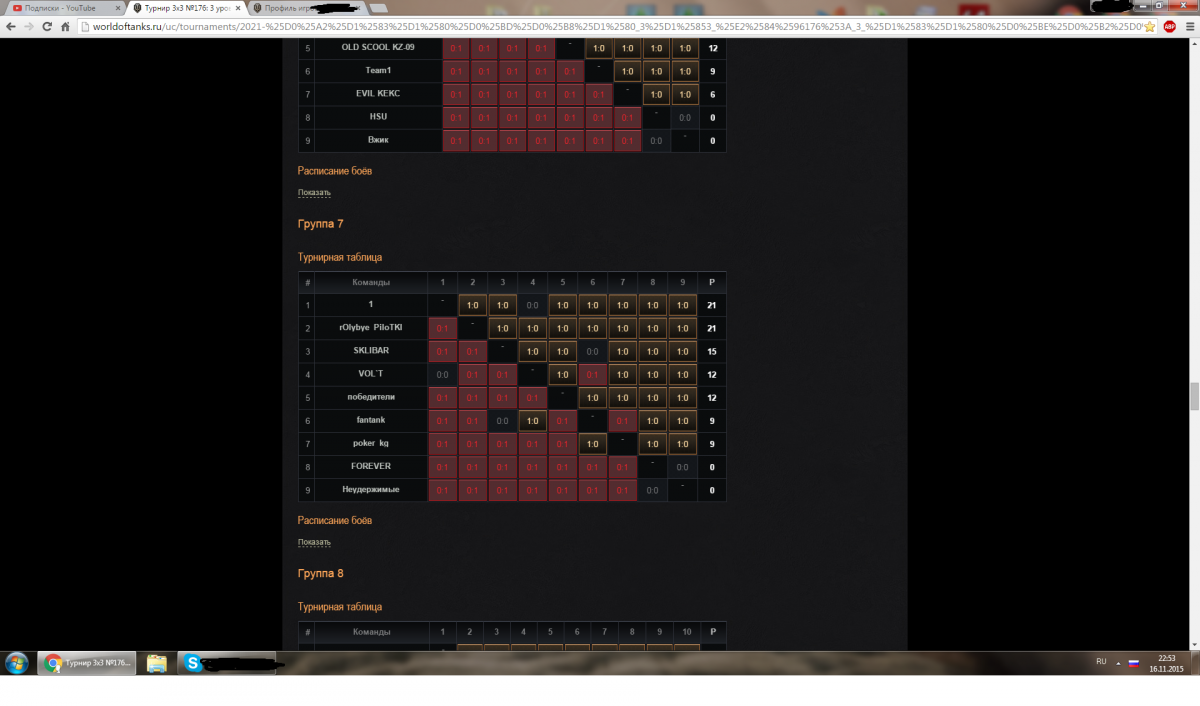Click team poker kg
Screen dimensions: 1200x706
pyautogui.click(x=370, y=443)
